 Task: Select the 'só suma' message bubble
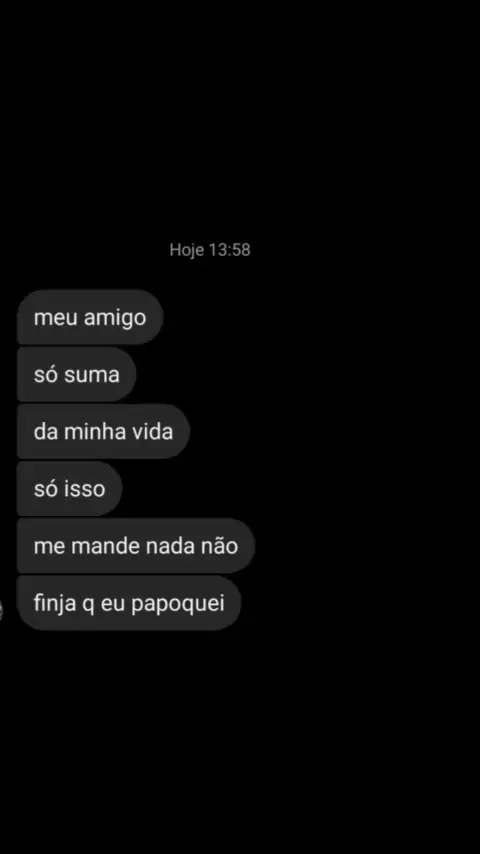point(77,374)
